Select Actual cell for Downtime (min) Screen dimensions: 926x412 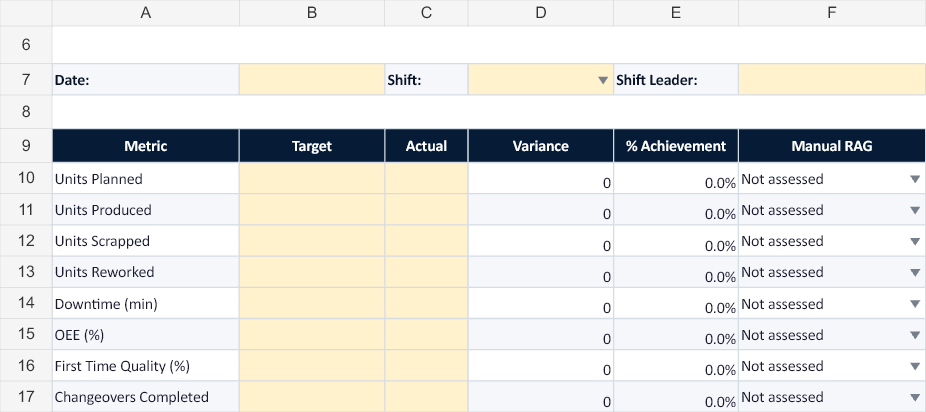click(x=426, y=303)
